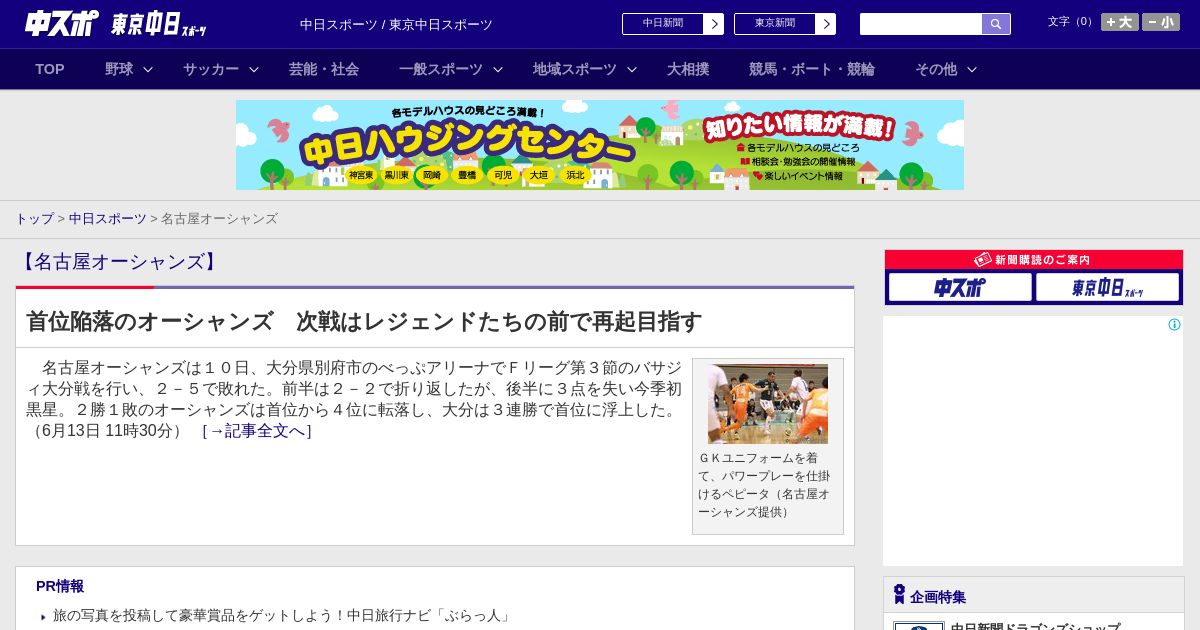Open 野球 navigation menu
This screenshot has width=1200, height=630.
[119, 69]
